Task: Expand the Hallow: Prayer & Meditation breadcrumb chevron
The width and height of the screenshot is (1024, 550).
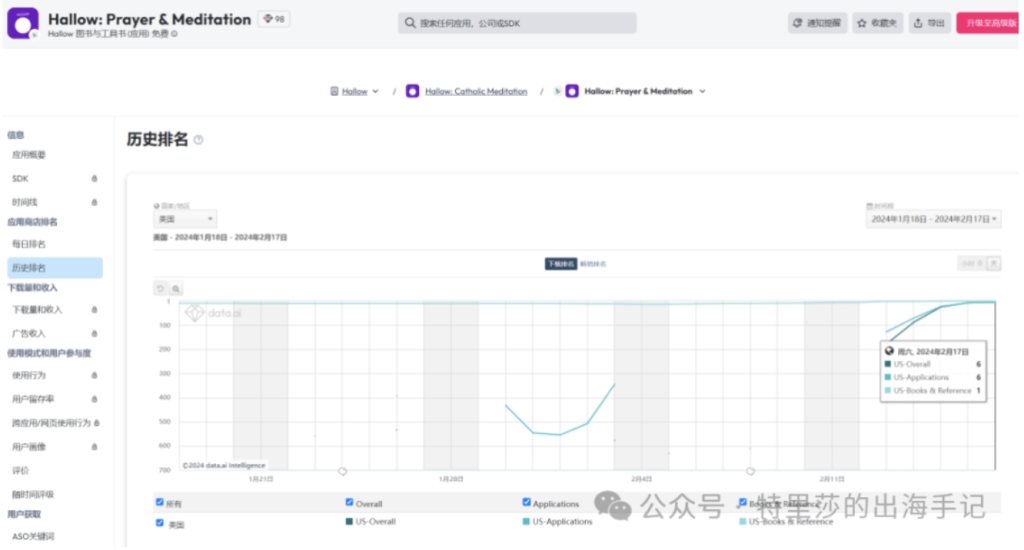Action: pos(703,91)
